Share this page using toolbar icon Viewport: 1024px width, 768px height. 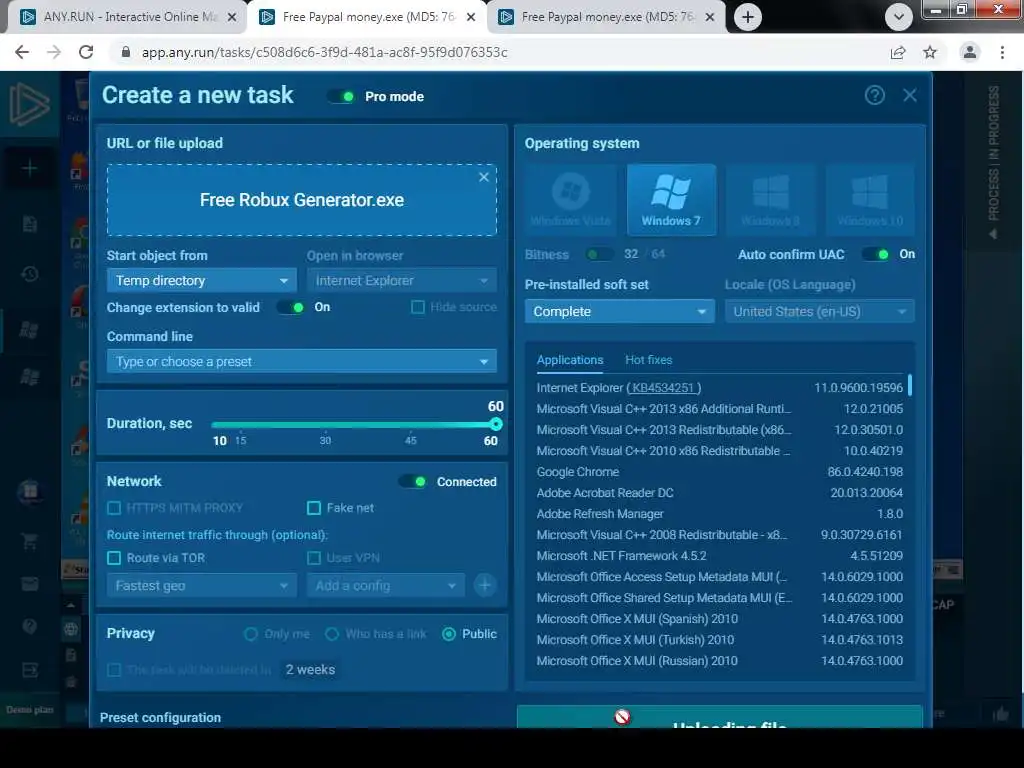pos(898,52)
